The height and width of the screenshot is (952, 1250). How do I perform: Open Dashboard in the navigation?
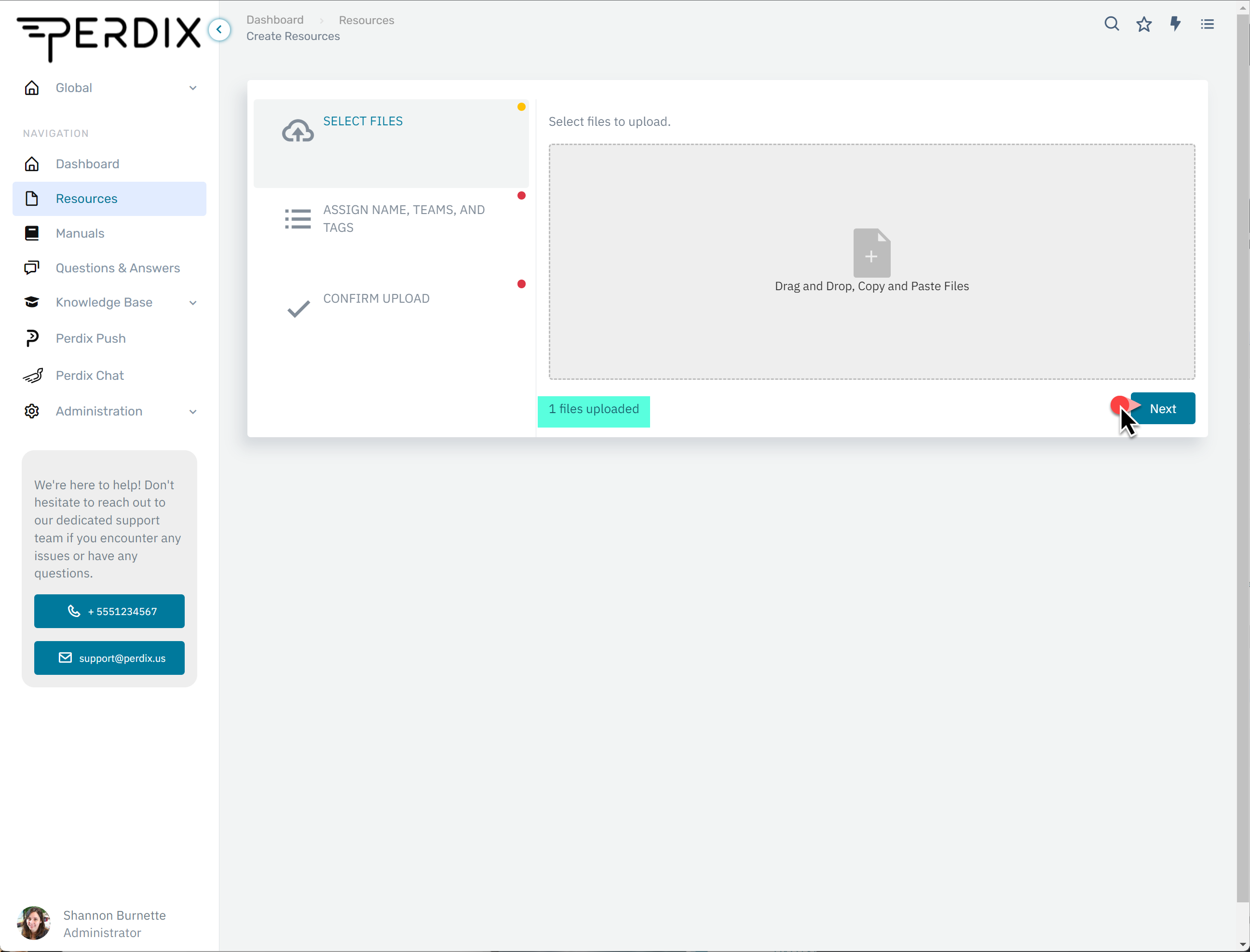(109, 164)
